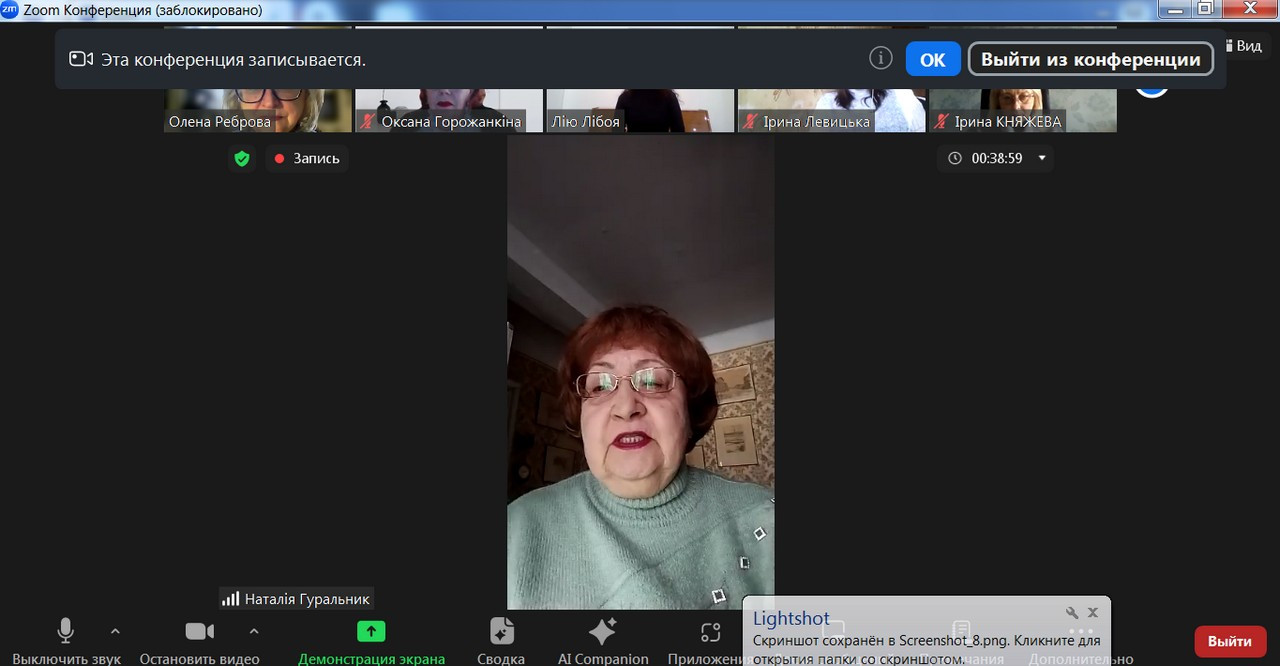Open Lightshot notification settings wrench

coord(1071,613)
